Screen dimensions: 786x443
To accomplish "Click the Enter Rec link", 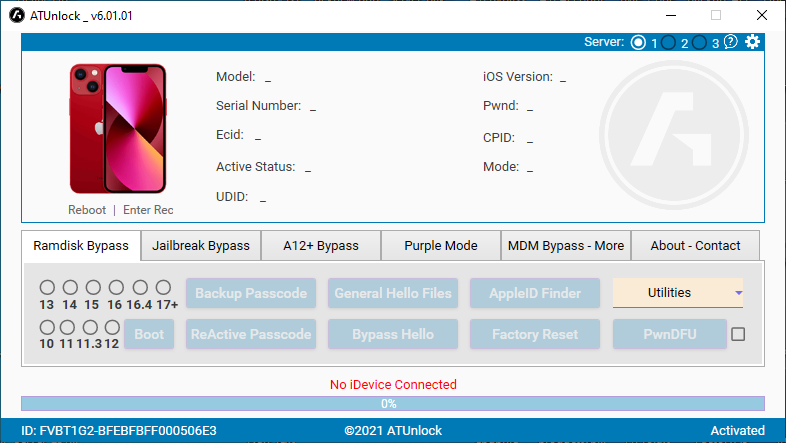I will coord(148,210).
